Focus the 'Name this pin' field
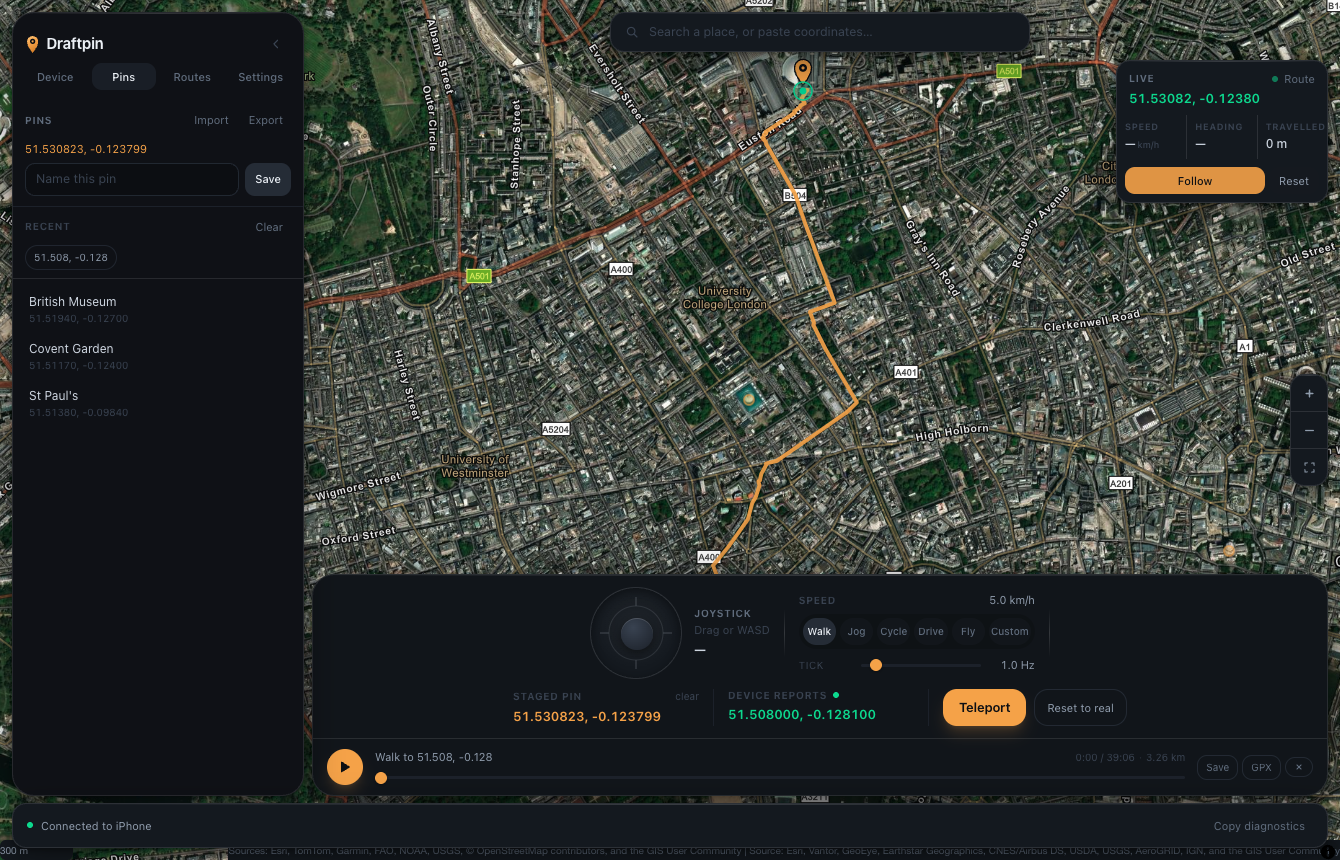The height and width of the screenshot is (860, 1340). click(132, 179)
